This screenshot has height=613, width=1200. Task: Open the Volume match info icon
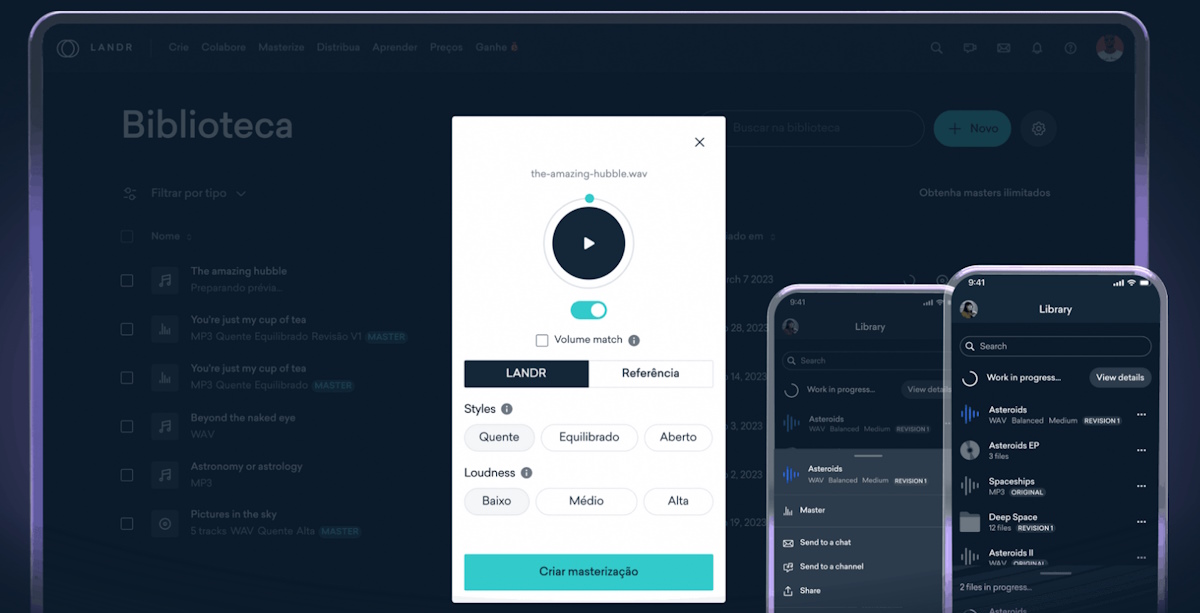pyautogui.click(x=634, y=340)
